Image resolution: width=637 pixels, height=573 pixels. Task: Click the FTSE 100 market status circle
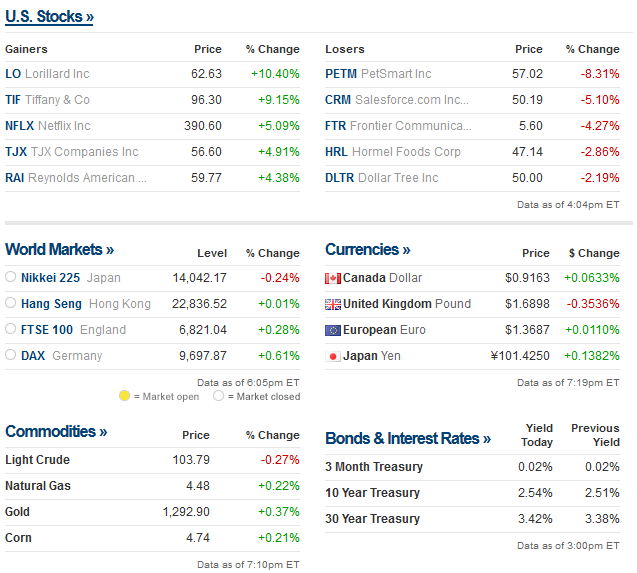click(x=11, y=329)
